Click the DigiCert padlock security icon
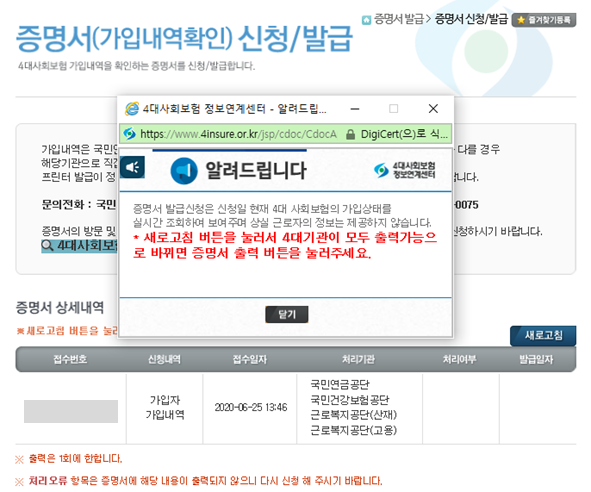The height and width of the screenshot is (492, 591). (x=351, y=134)
